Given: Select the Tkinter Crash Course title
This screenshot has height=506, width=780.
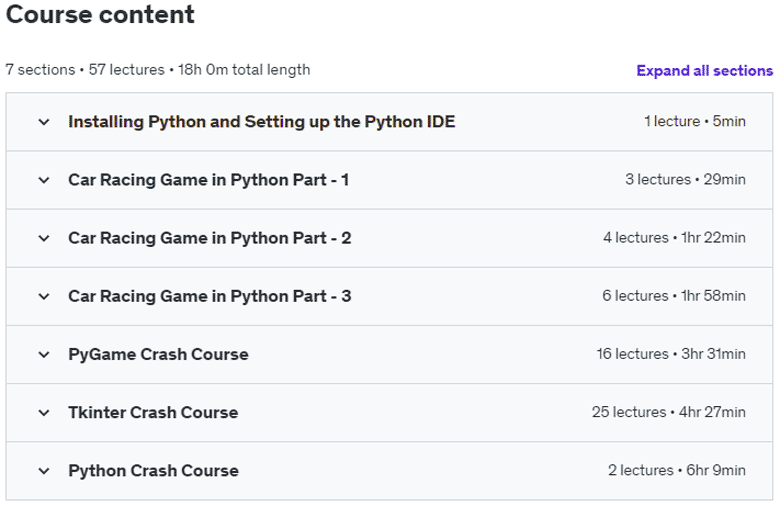Looking at the screenshot, I should [x=153, y=412].
